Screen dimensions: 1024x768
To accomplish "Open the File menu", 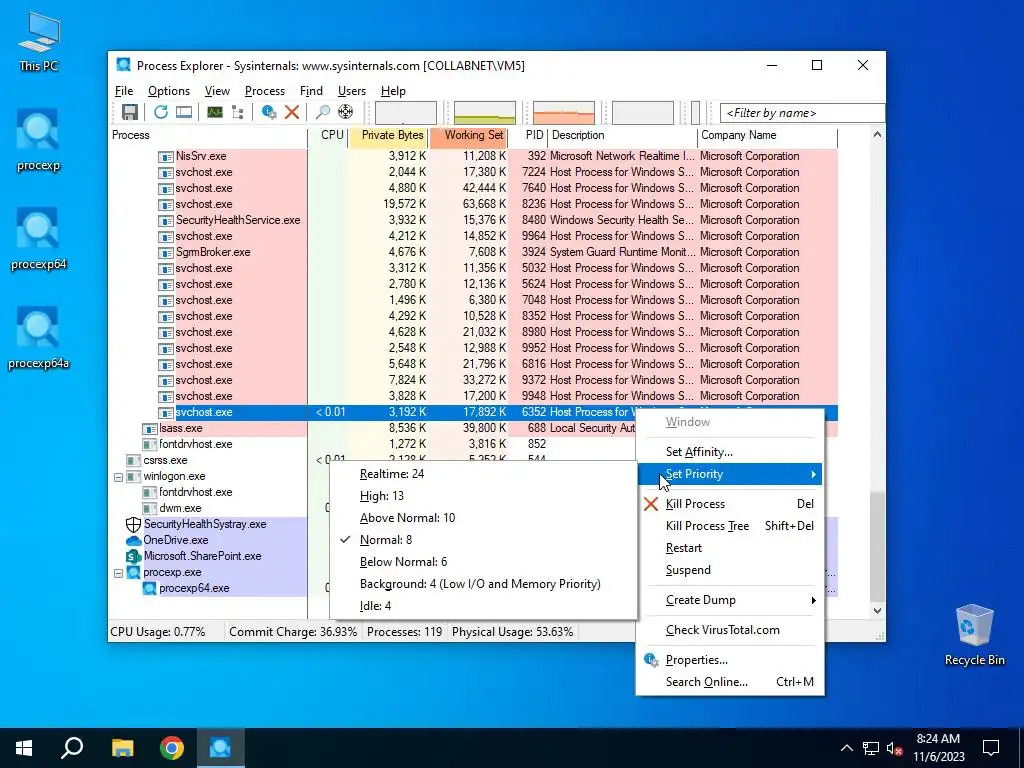I will [123, 91].
